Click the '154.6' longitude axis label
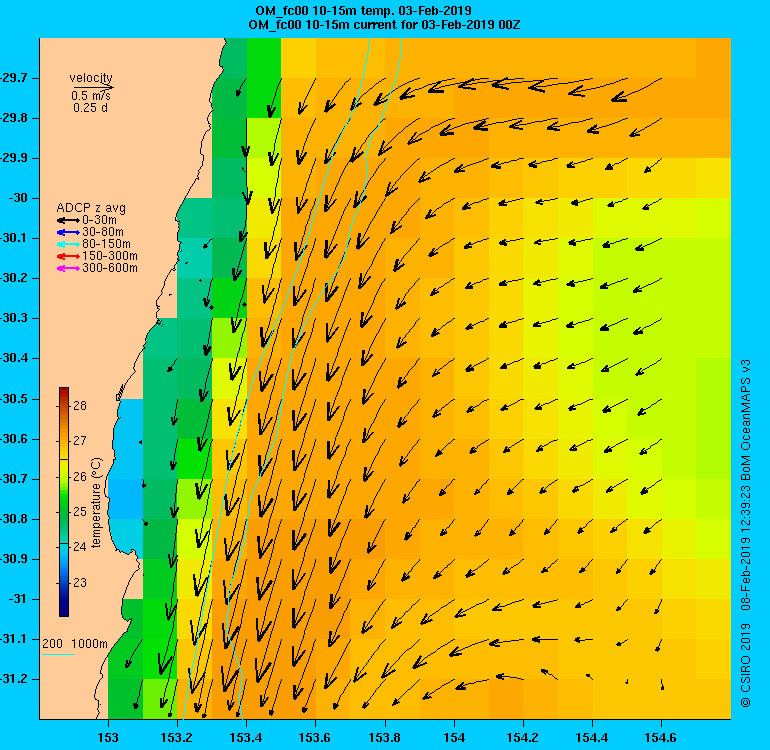770x750 pixels. 661,738
